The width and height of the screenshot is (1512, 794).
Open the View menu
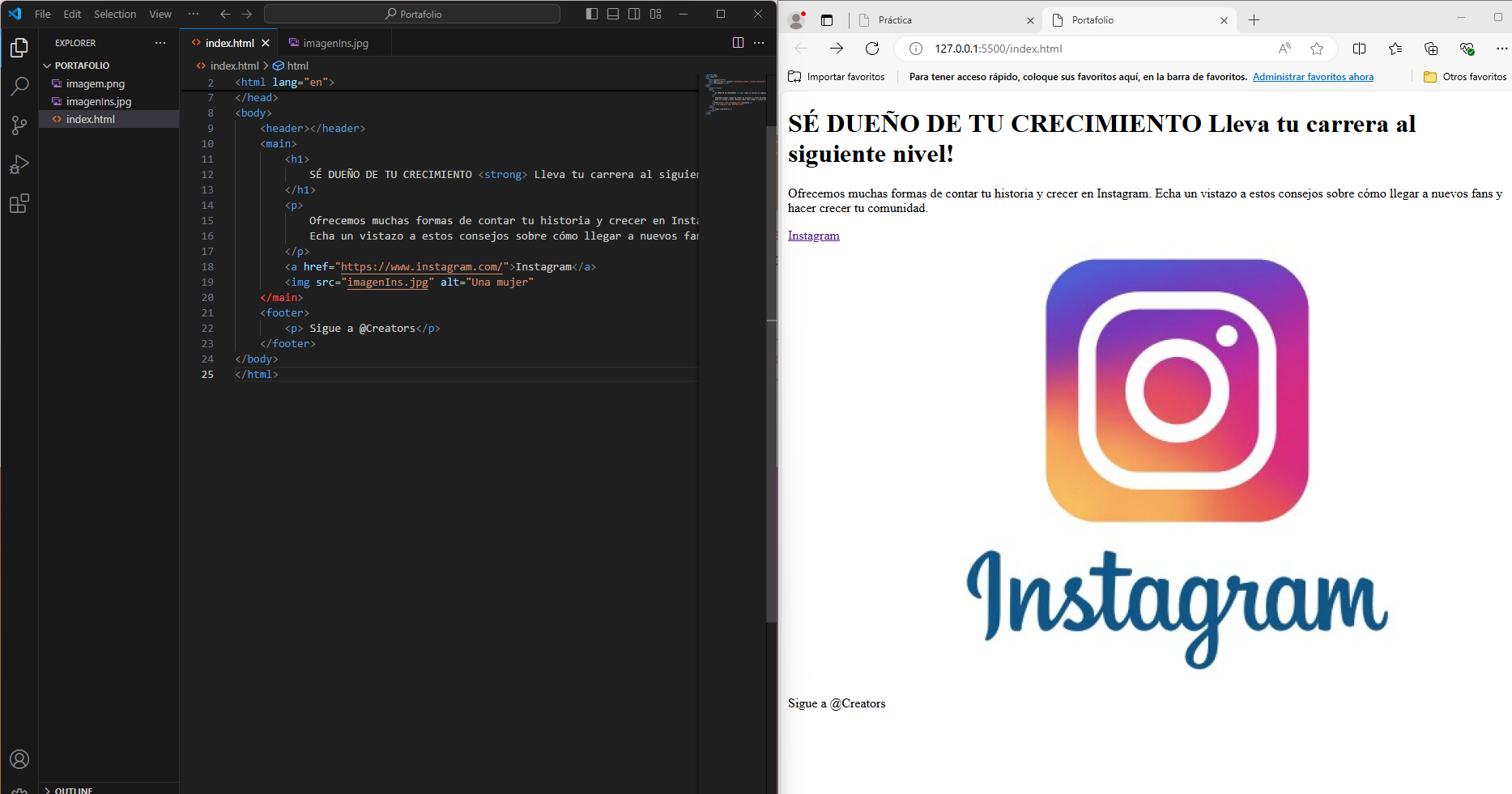click(x=160, y=14)
